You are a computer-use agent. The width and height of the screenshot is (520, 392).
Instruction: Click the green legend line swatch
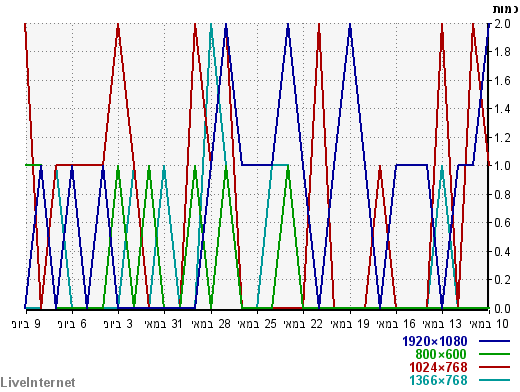point(494,354)
